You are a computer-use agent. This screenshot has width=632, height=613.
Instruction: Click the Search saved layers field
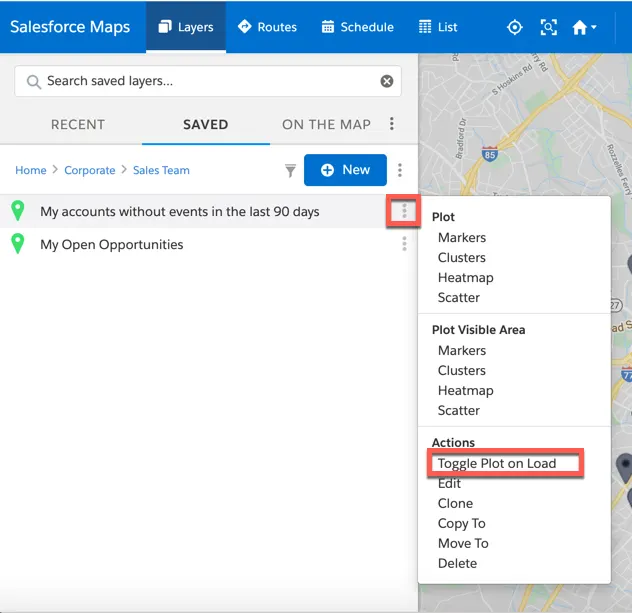click(x=208, y=81)
